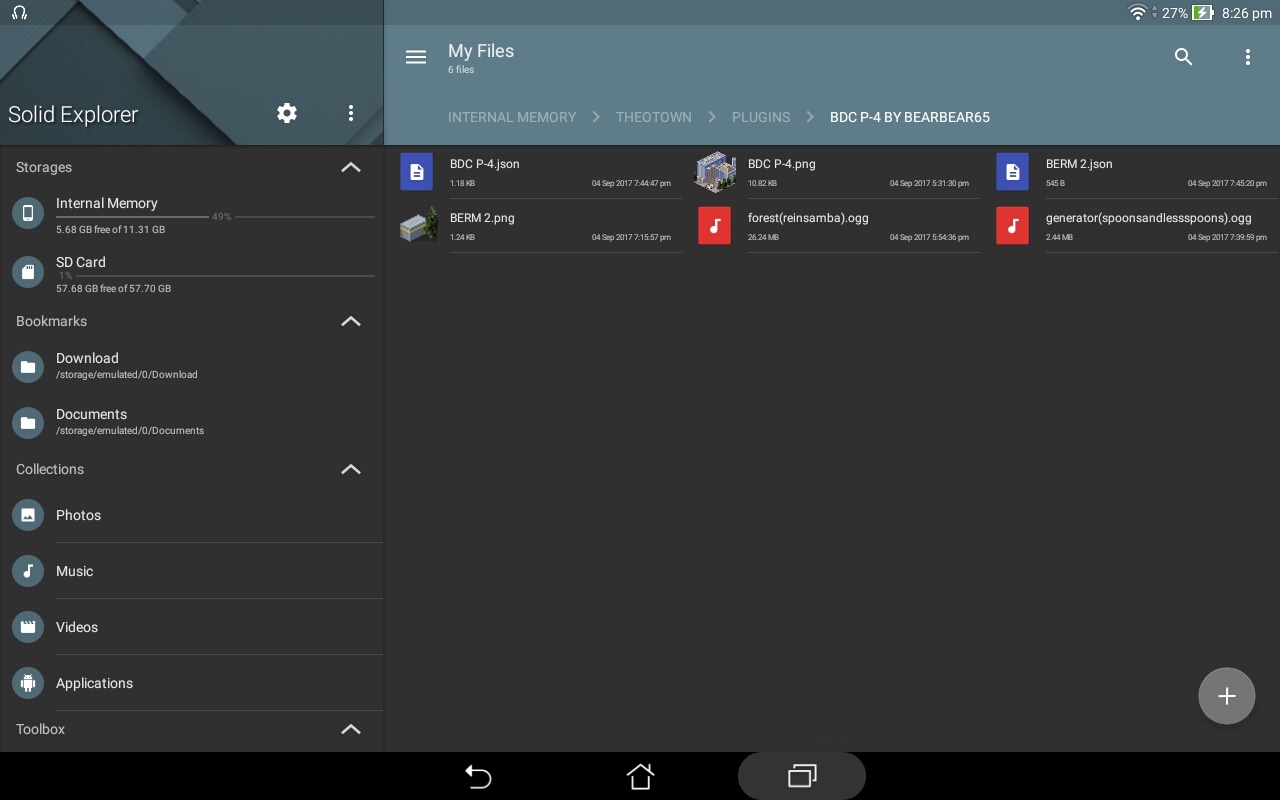Tap the Videos collection icon

28,627
